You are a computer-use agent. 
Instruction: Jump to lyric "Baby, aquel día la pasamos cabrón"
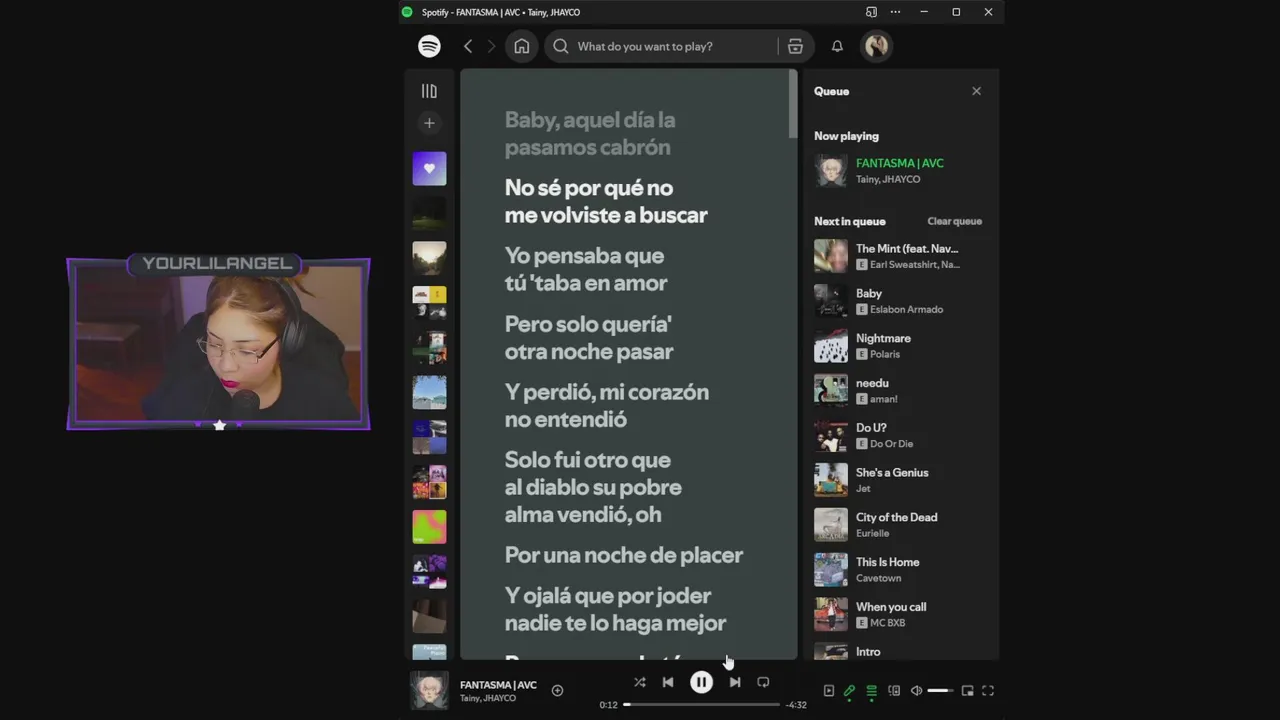point(590,134)
